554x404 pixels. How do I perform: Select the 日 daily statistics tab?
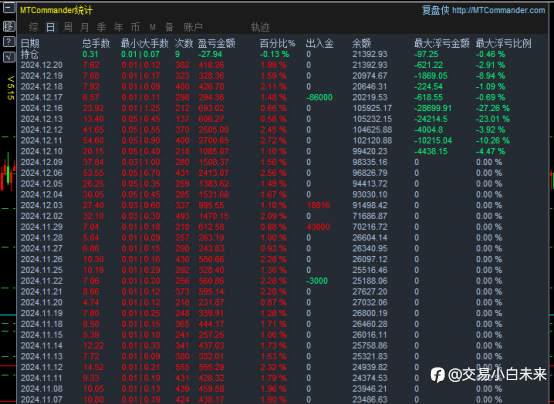pos(51,27)
